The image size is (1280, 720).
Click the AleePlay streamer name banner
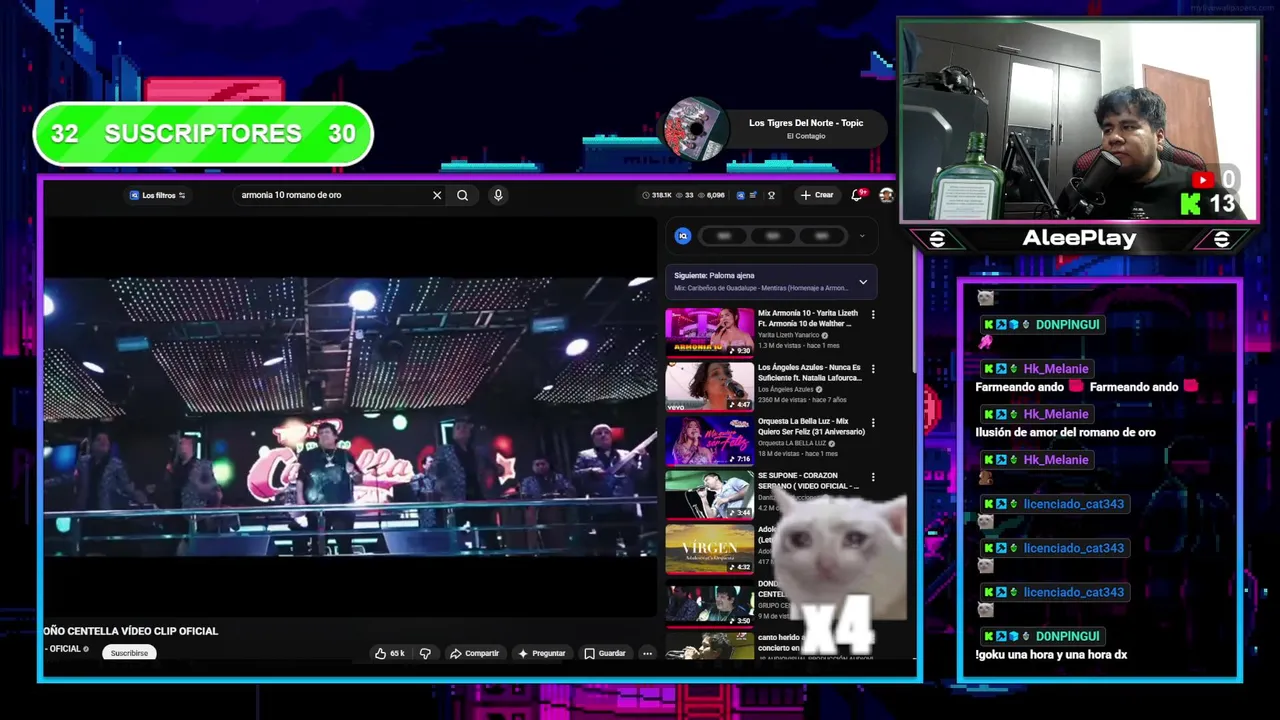click(1079, 238)
